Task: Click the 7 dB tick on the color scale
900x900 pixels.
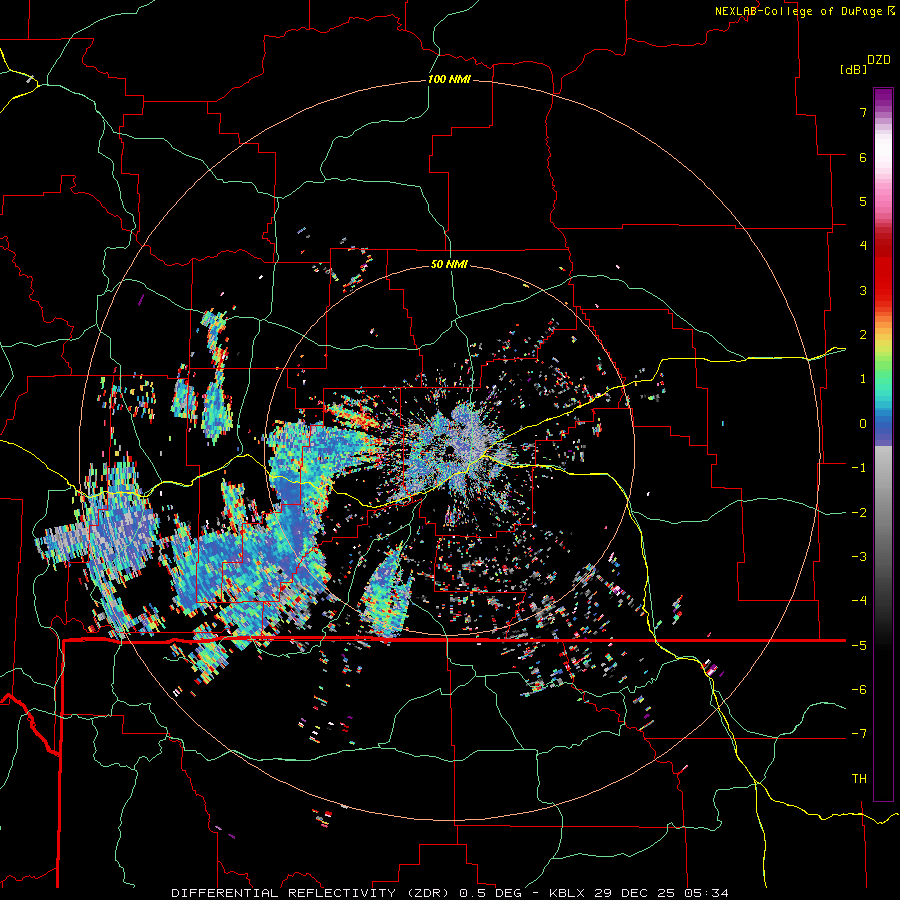Action: point(863,112)
